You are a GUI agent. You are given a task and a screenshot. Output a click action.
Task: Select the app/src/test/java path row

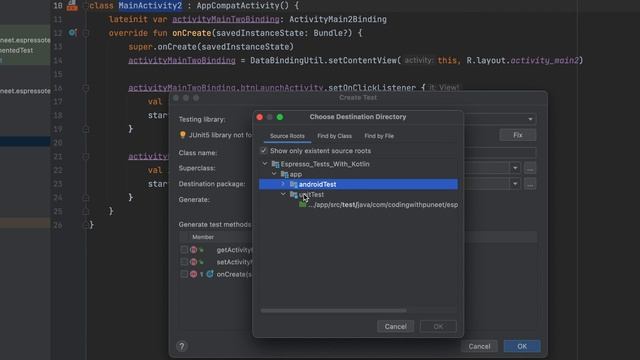tap(358, 204)
